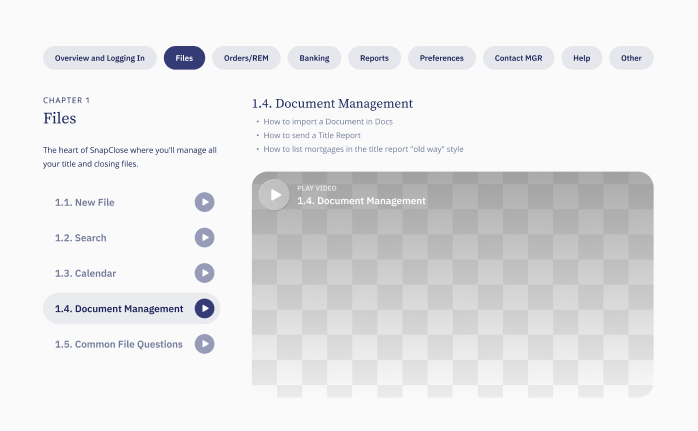Open 1.5. Common File Questions lesson
The image size is (698, 431).
coord(119,344)
